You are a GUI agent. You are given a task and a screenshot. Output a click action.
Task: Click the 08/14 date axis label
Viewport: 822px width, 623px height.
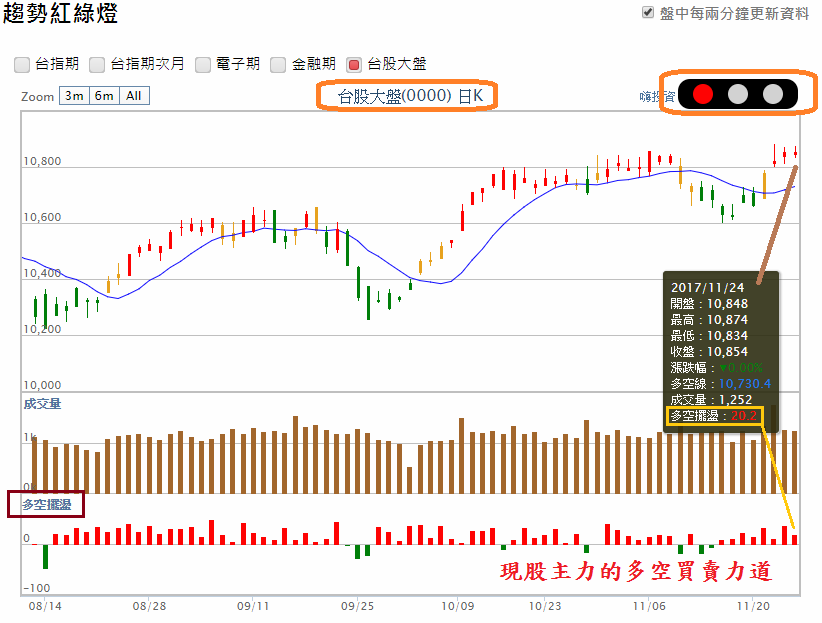(x=45, y=606)
